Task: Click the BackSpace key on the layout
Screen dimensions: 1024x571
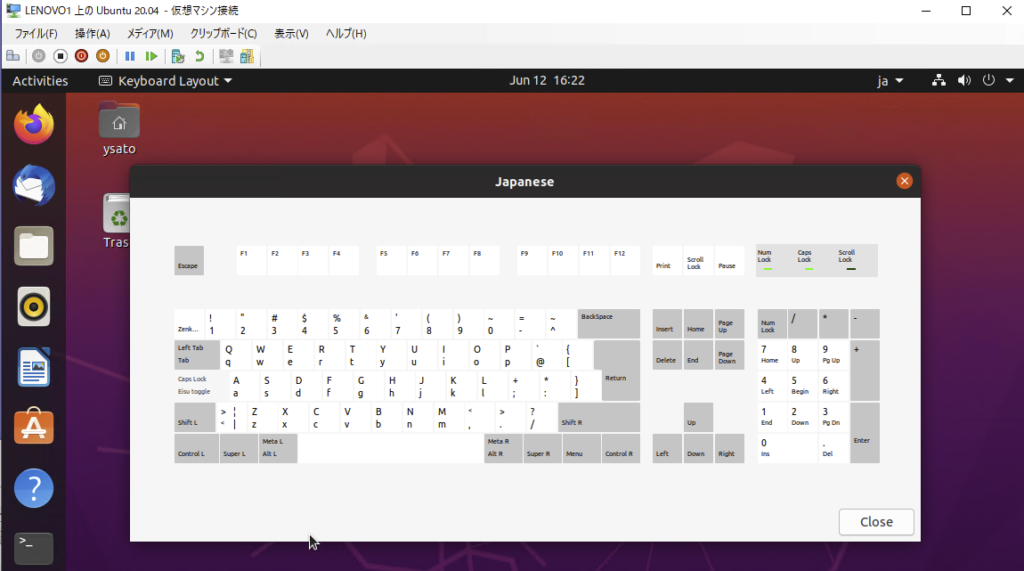Action: (608, 323)
